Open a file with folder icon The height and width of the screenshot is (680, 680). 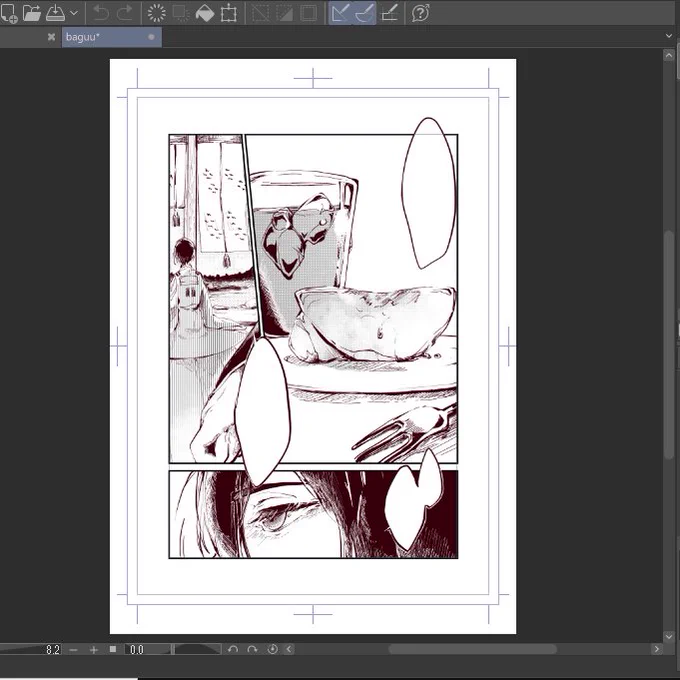[32, 13]
